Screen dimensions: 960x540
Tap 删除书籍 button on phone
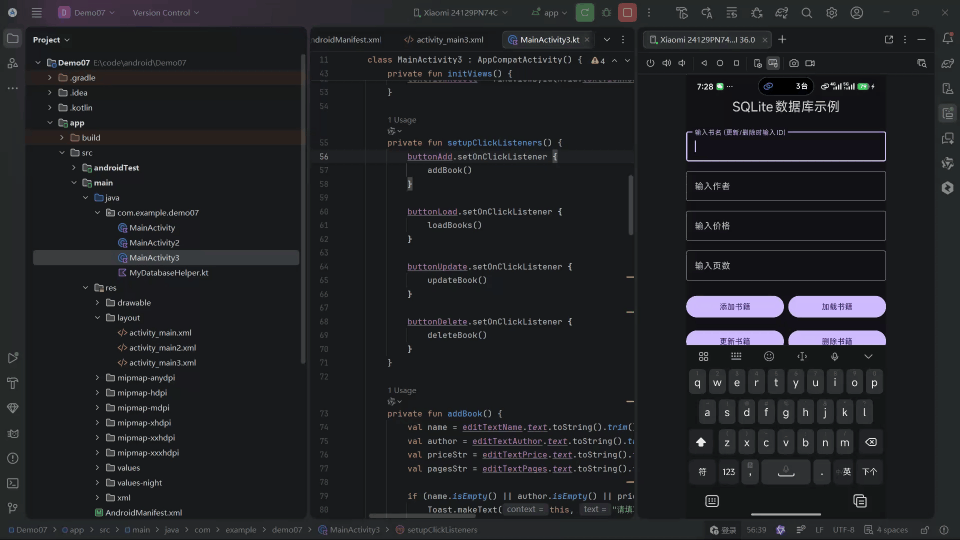[837, 339]
